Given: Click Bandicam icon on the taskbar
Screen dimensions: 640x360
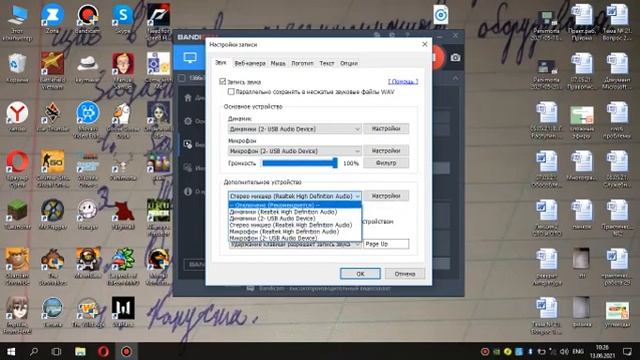Looking at the screenshot, I should point(126,351).
